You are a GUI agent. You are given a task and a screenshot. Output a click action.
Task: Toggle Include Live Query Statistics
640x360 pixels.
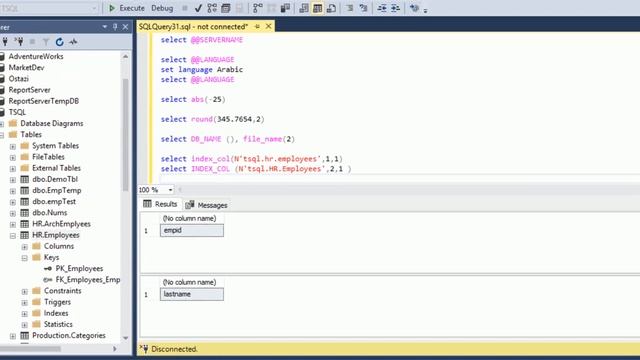271,8
